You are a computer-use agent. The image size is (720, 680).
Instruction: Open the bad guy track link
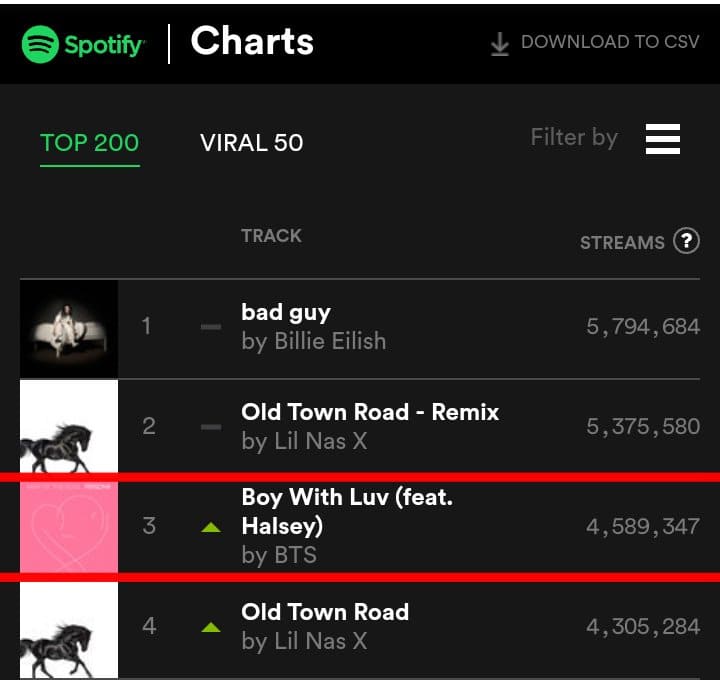[x=286, y=312]
